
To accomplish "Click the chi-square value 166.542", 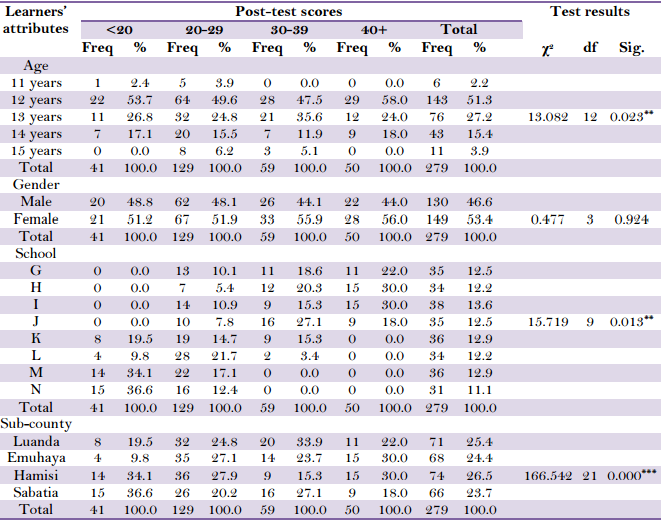I will pyautogui.click(x=550, y=474).
